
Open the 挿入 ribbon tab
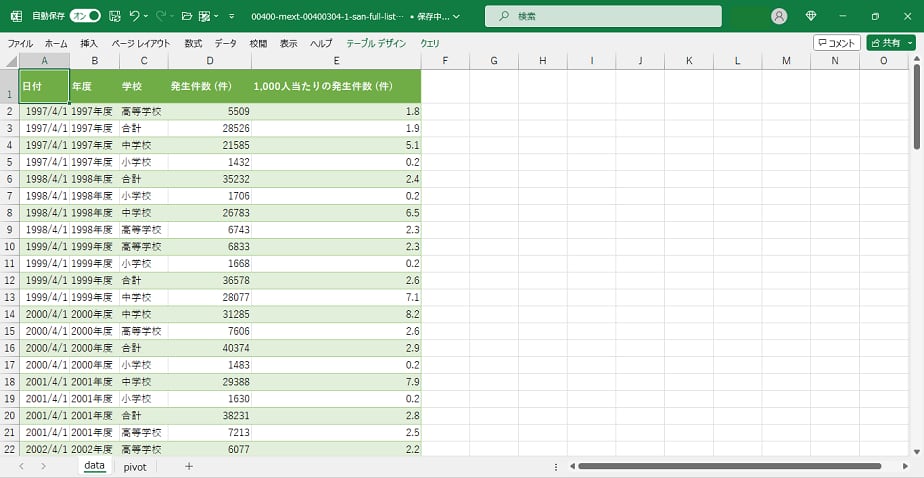pyautogui.click(x=89, y=44)
